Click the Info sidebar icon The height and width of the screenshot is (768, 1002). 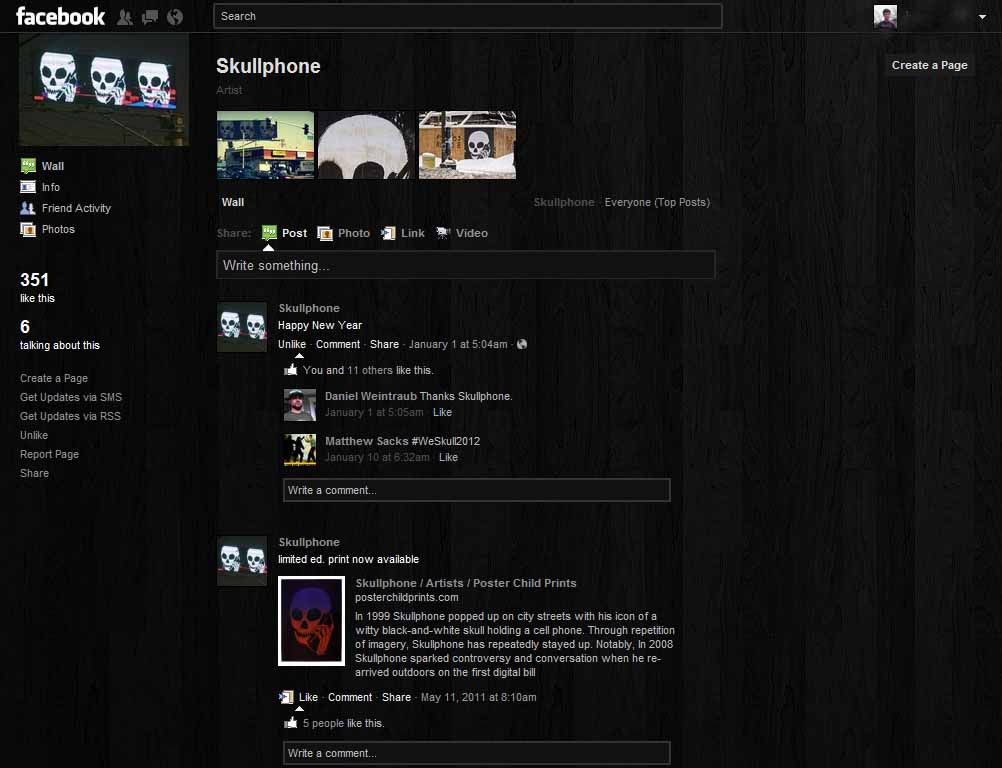coord(28,187)
